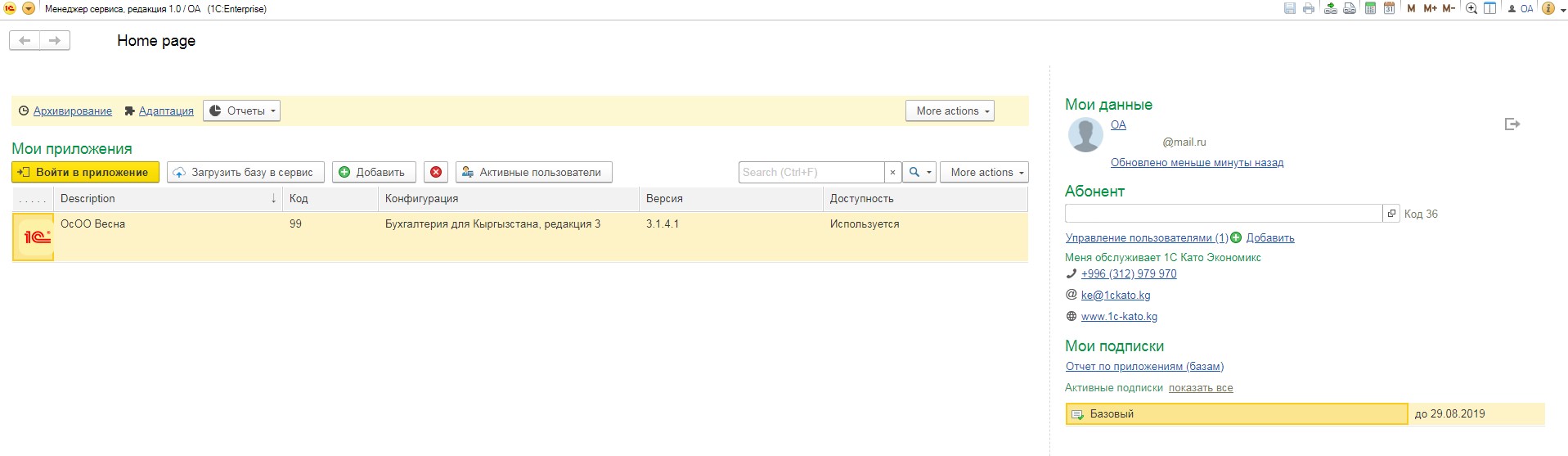Open the calculator icon in title bar

coord(1370,9)
